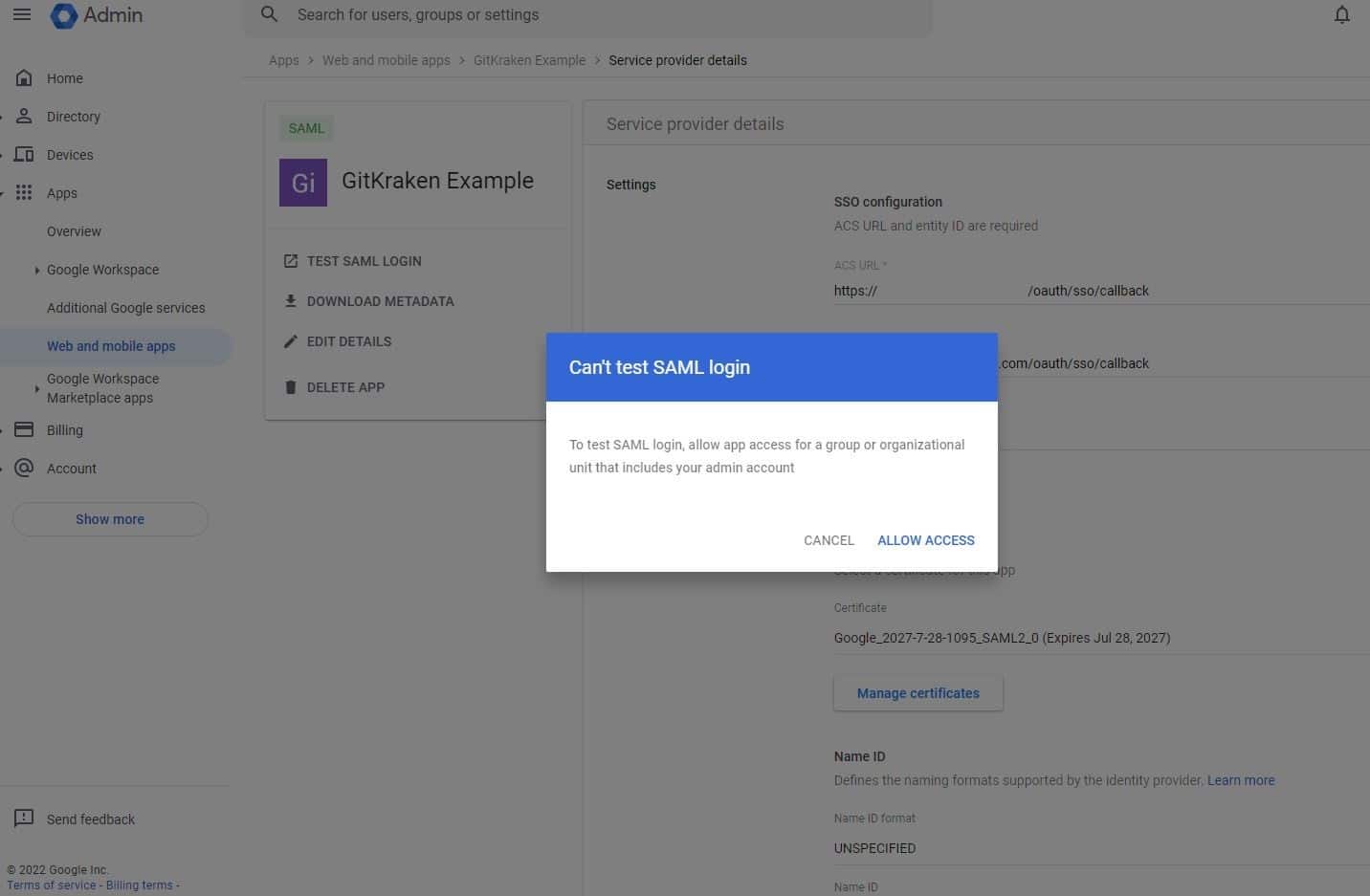Click the Download metadata arrow icon
The width and height of the screenshot is (1370, 896).
[x=291, y=301]
